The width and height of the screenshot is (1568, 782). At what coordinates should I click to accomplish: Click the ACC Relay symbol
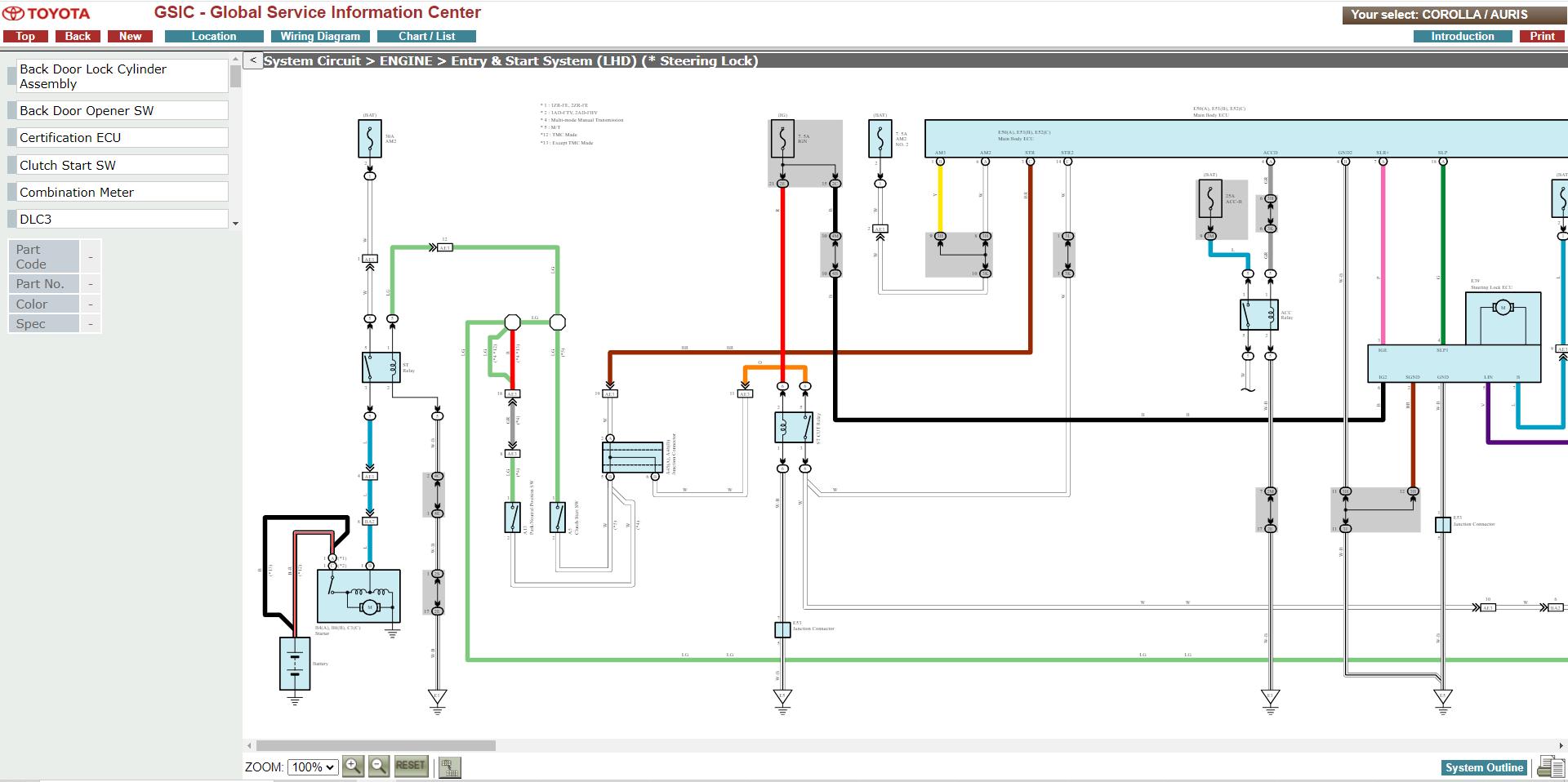(x=1258, y=314)
